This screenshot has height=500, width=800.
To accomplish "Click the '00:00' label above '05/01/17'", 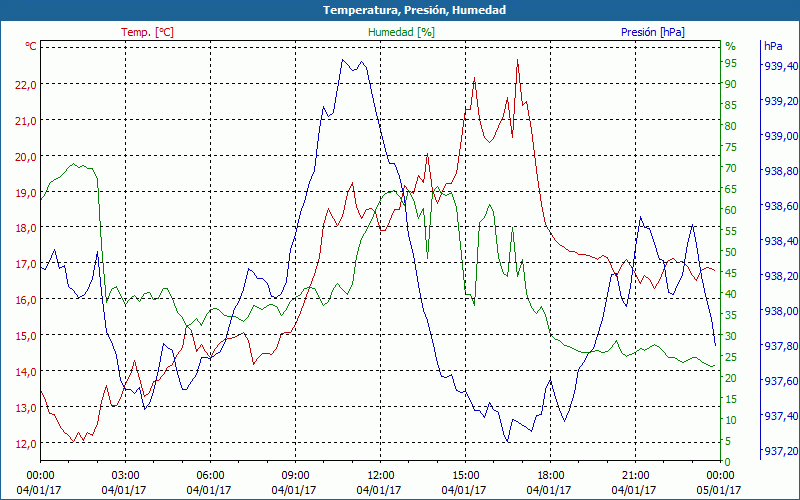I will pyautogui.click(x=720, y=475).
